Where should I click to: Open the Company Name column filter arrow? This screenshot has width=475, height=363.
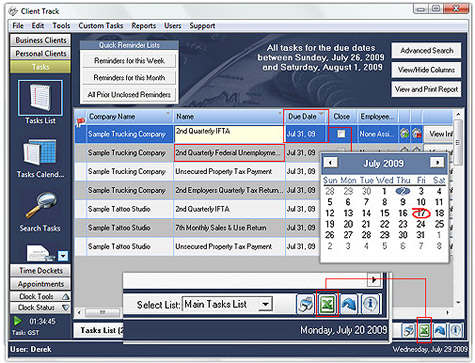168,114
